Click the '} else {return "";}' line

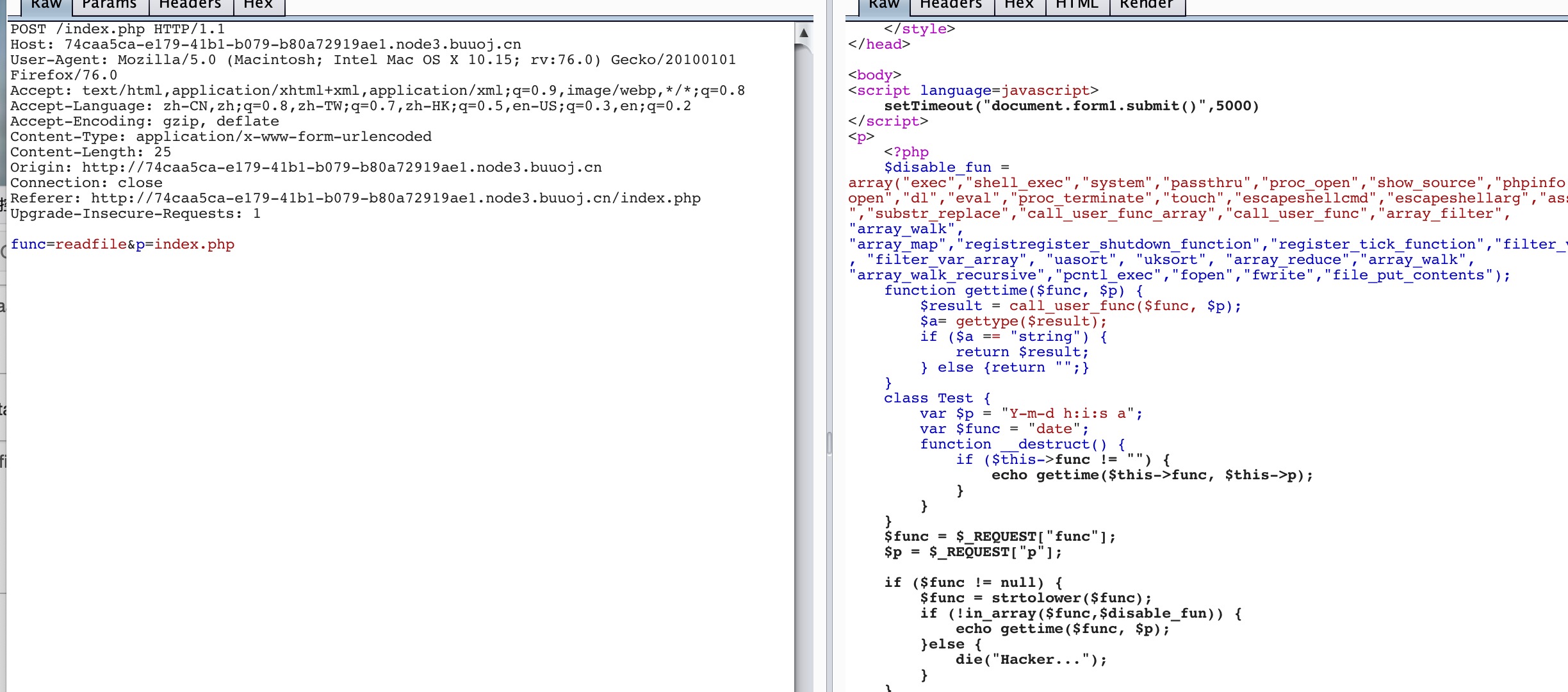[1005, 368]
